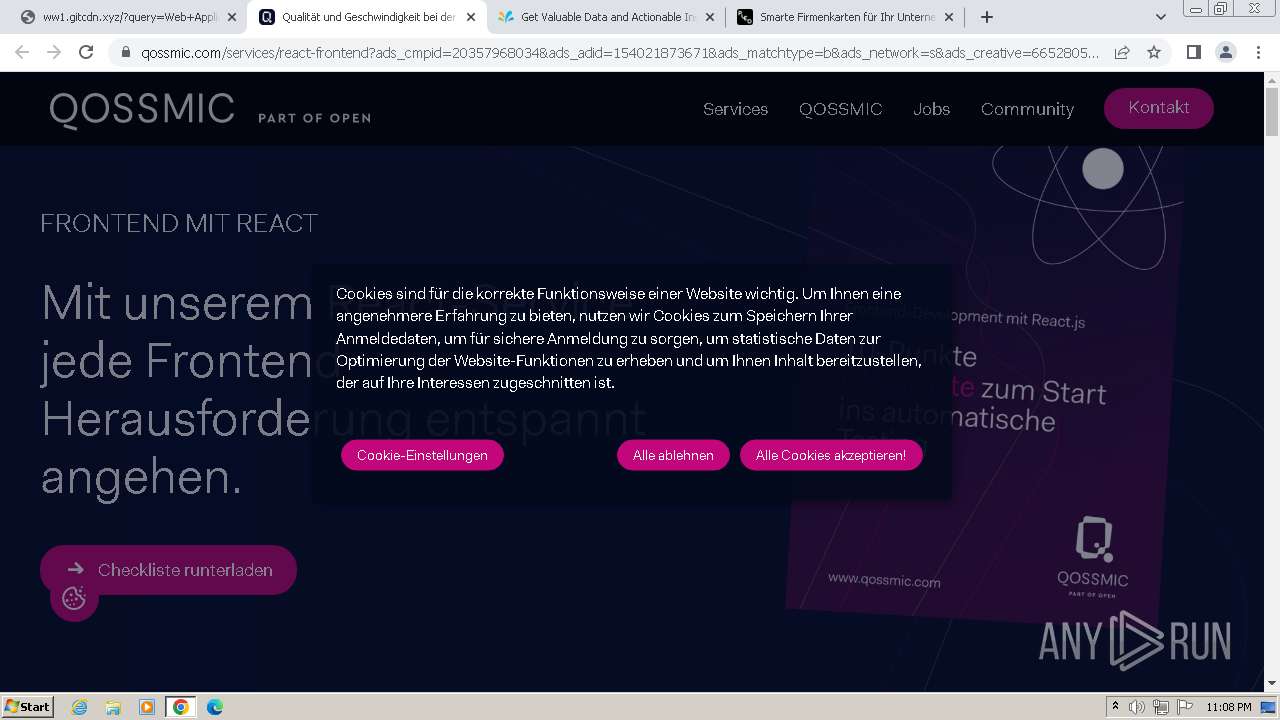
Task: Click the PART OF OPEN tagline
Action: (x=314, y=118)
